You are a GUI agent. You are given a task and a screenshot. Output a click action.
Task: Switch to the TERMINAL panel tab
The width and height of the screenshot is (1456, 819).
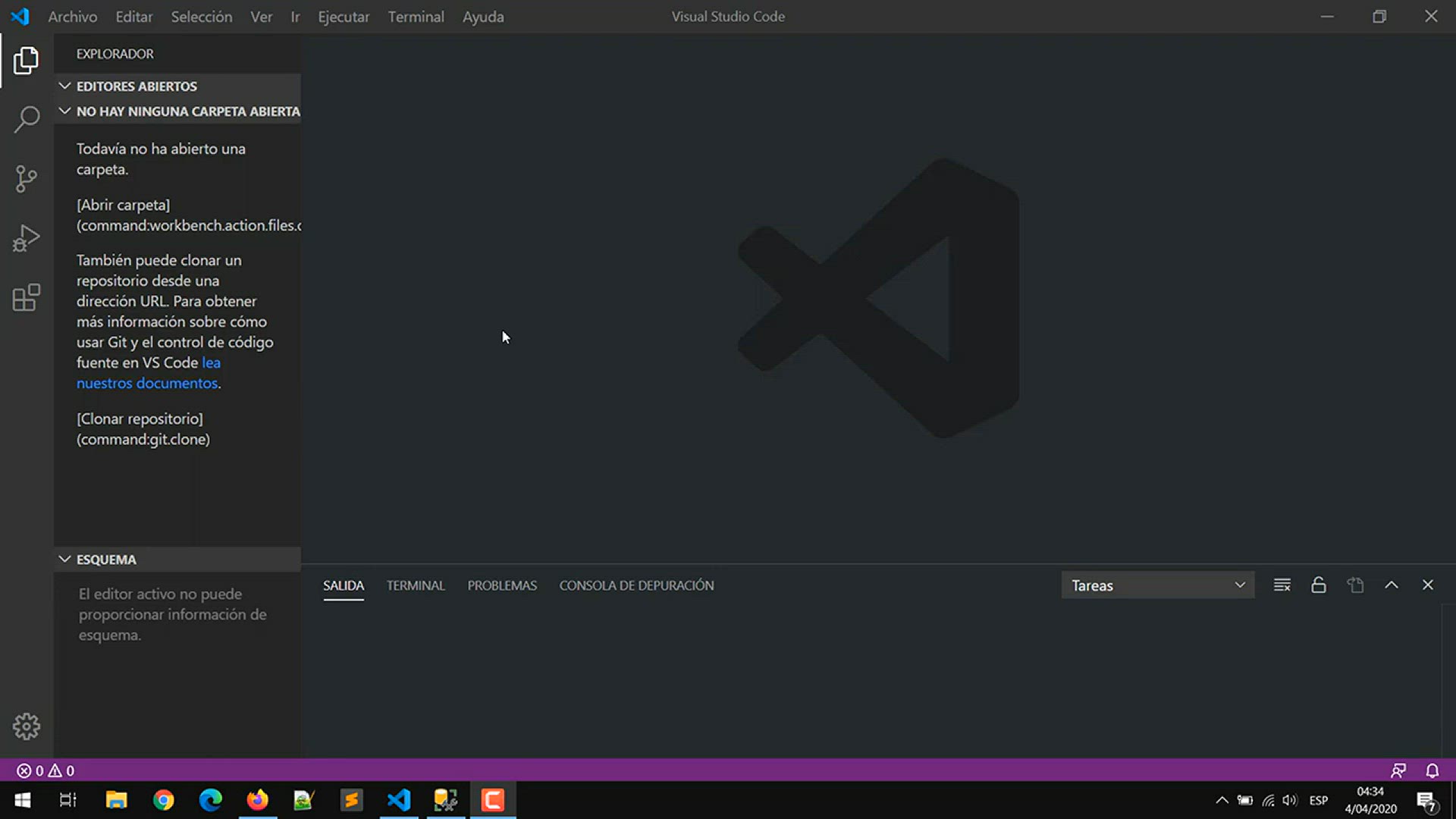point(416,585)
